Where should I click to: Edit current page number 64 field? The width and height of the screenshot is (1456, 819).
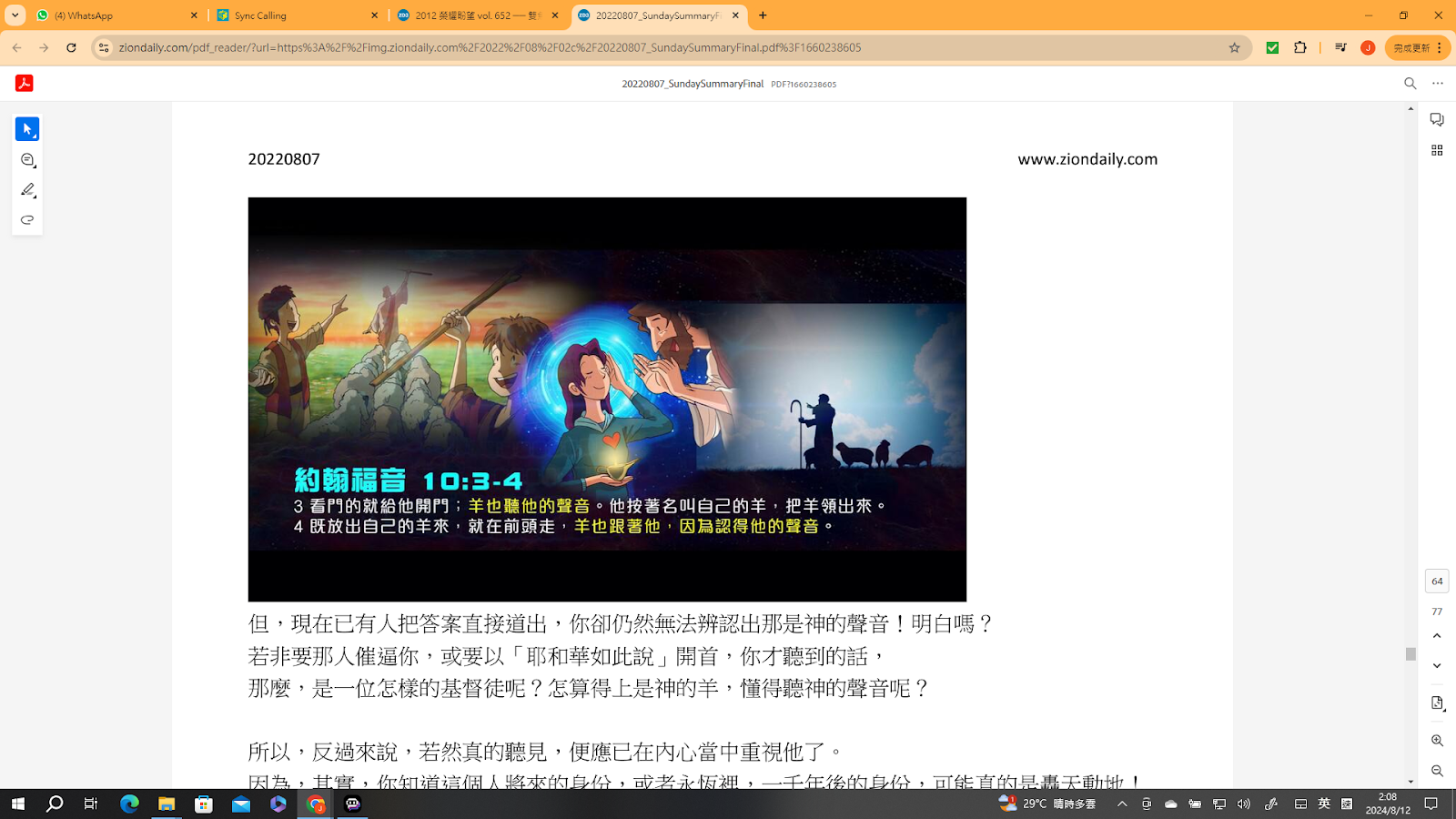[x=1437, y=581]
